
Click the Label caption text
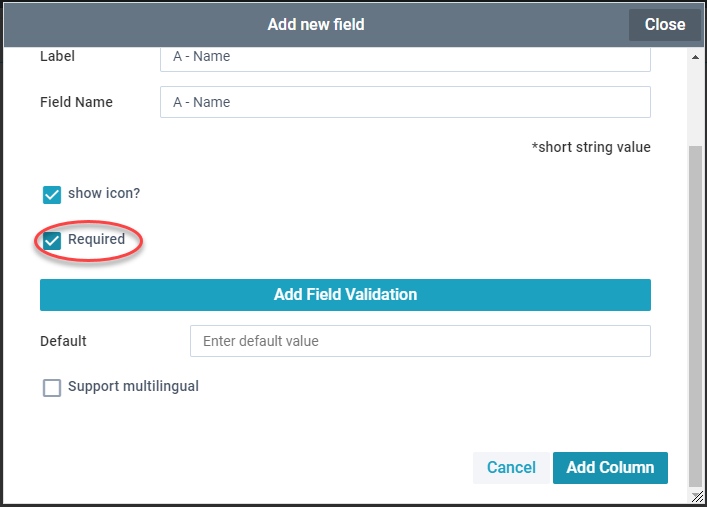tap(57, 57)
